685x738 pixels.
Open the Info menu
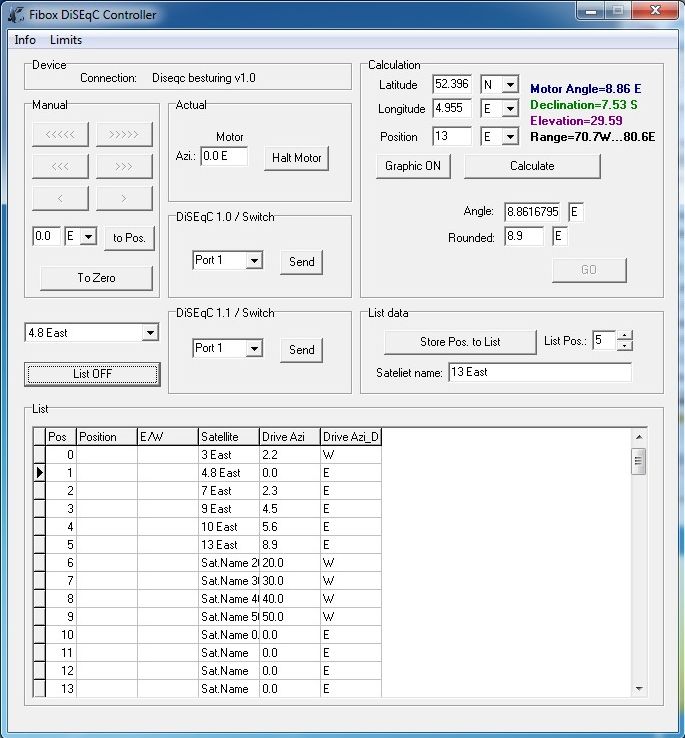25,40
